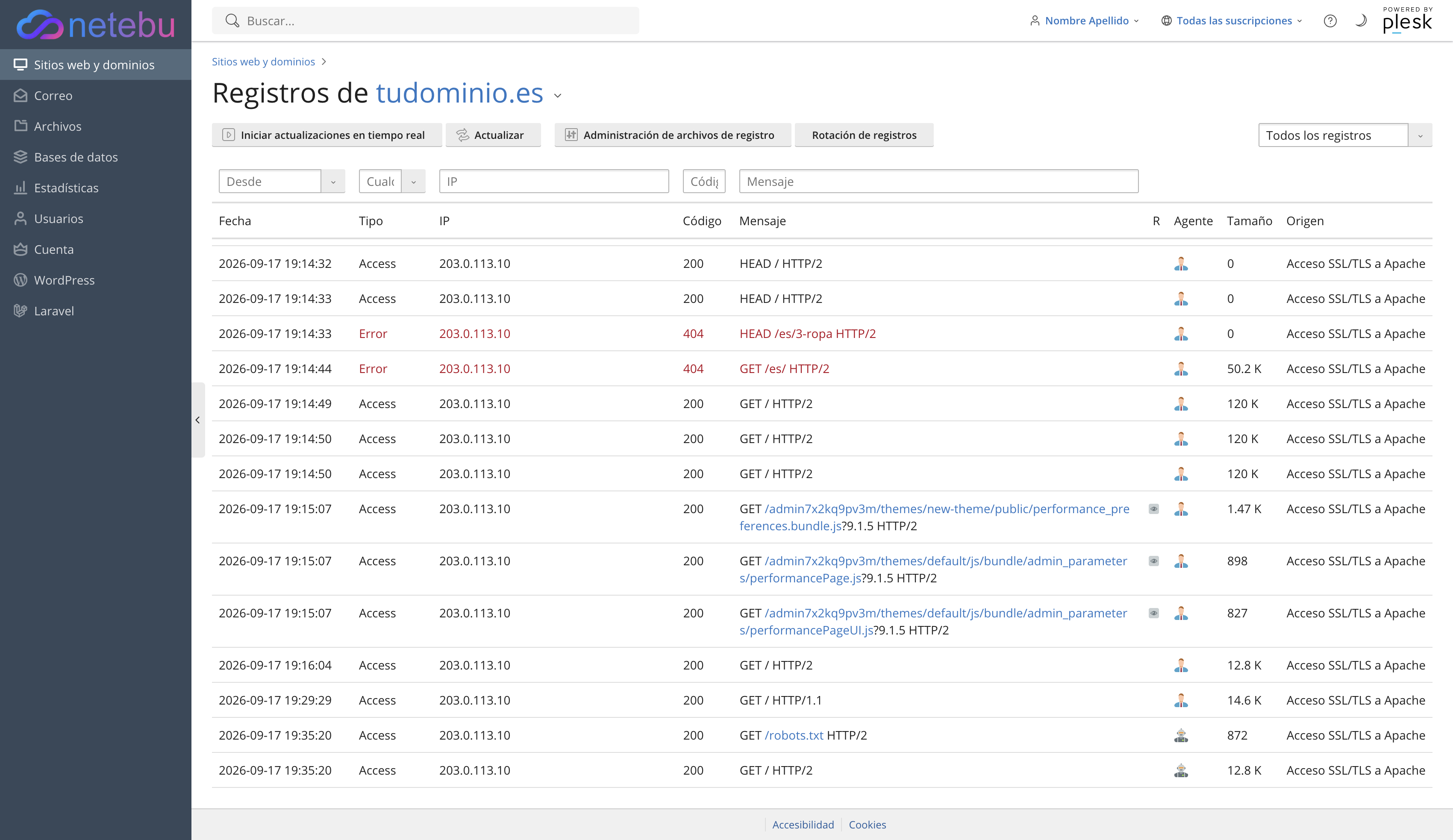Click the GET / HTTP/1.1 message
1453x840 pixels.
pyautogui.click(x=781, y=700)
